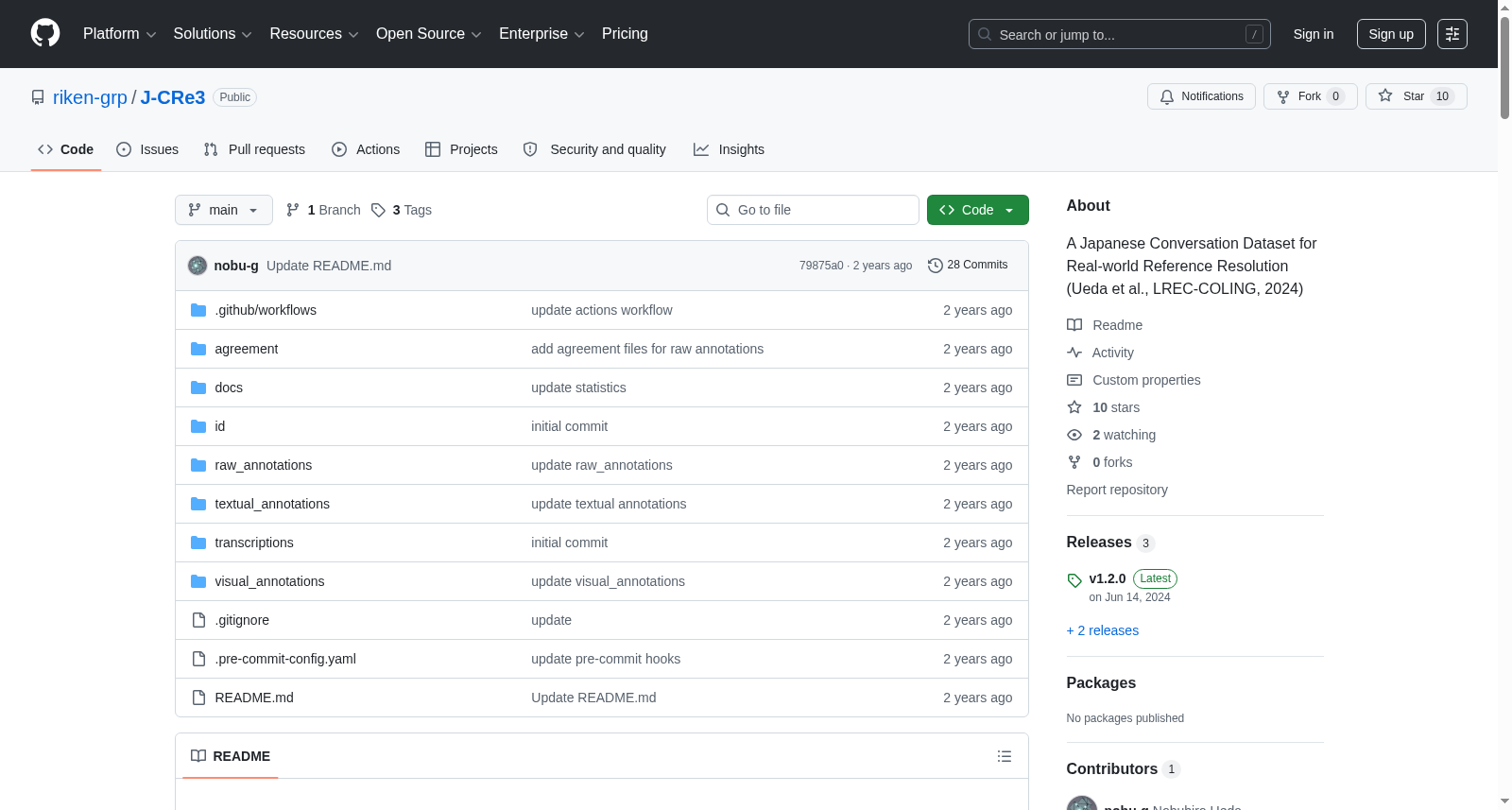Open commit hash 79875a0

coord(821,266)
